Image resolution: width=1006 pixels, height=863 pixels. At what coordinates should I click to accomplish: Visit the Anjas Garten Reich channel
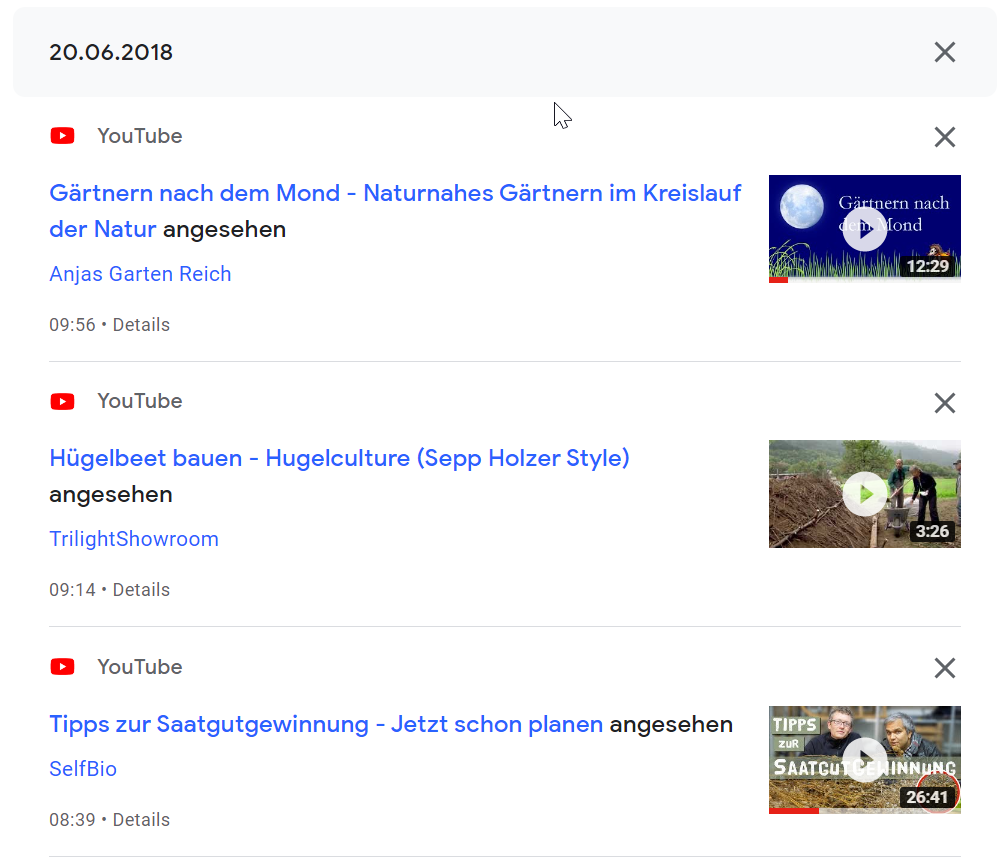click(x=140, y=274)
